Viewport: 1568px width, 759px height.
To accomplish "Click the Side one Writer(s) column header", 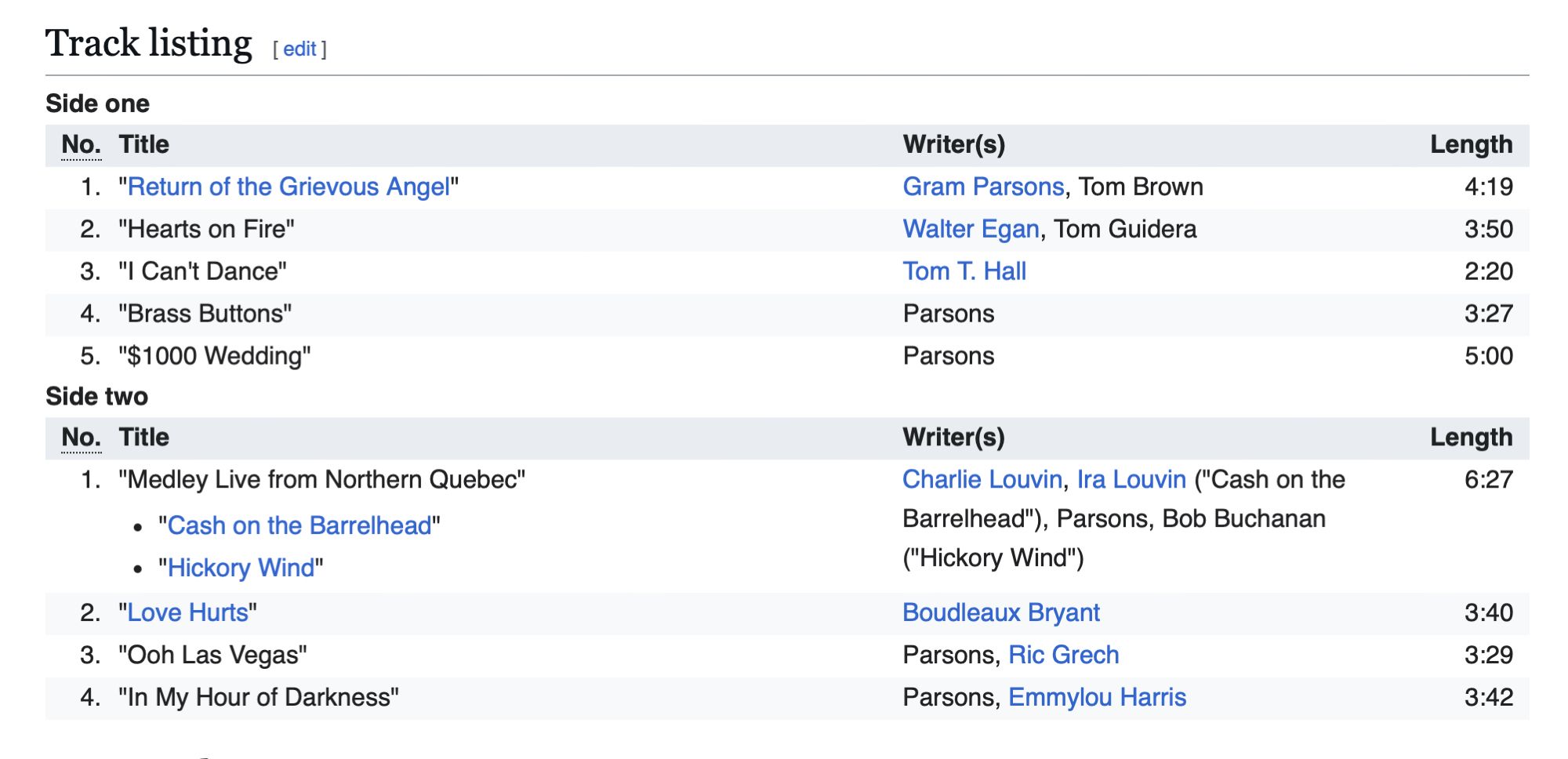I will (x=954, y=144).
